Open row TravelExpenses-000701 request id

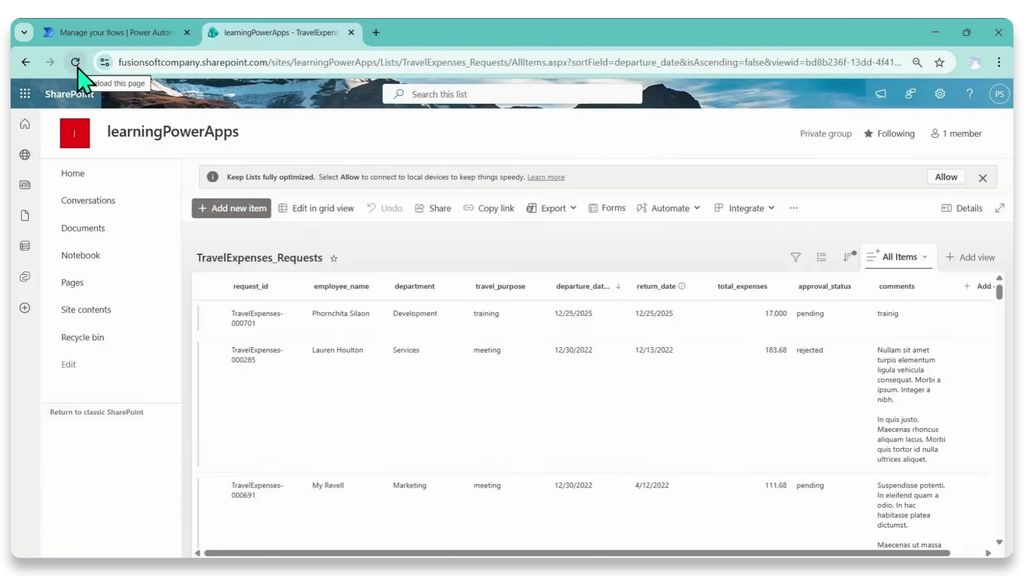(x=257, y=318)
